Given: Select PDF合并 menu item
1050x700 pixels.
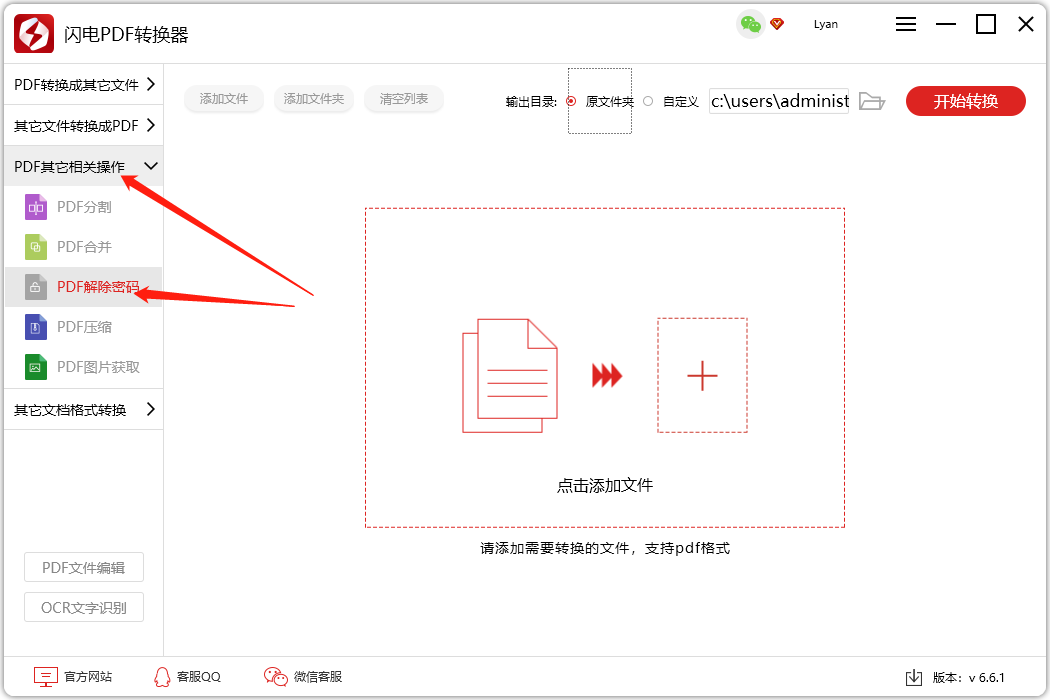Looking at the screenshot, I should [x=84, y=247].
